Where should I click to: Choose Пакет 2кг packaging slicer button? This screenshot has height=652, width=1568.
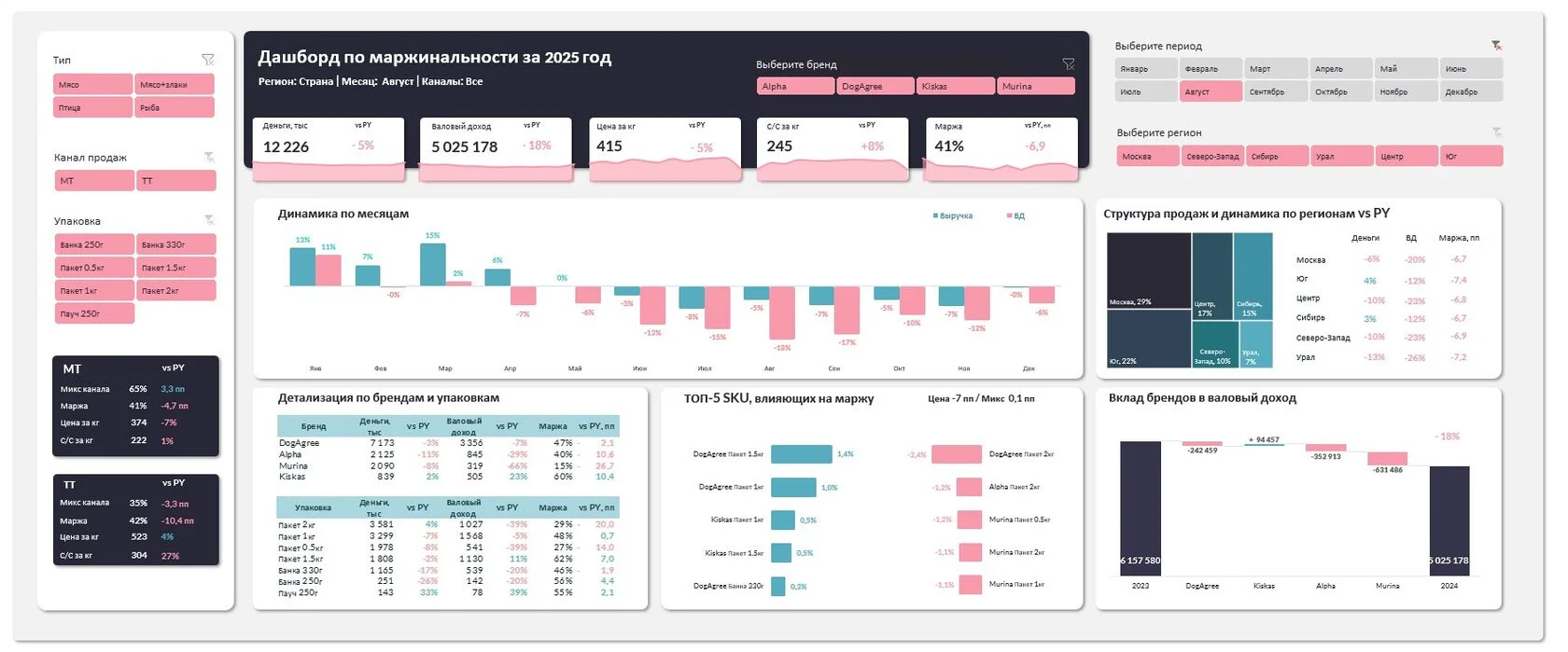click(x=176, y=291)
